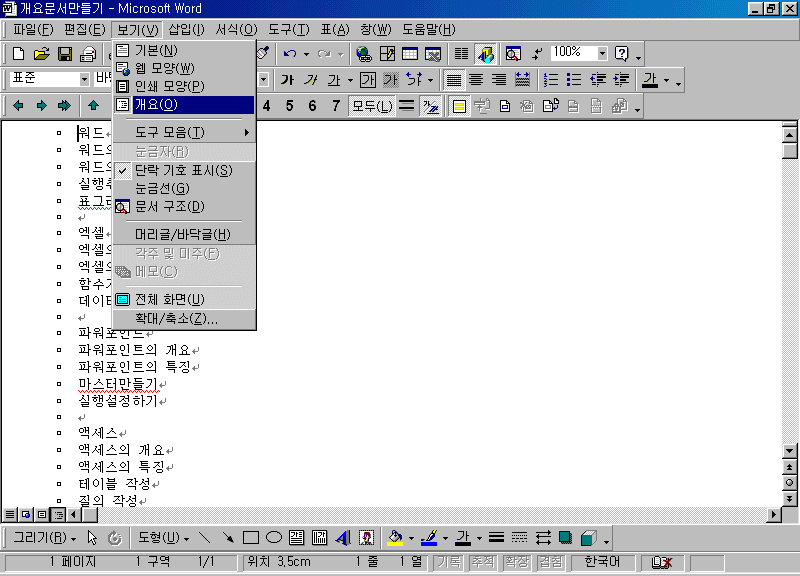The image size is (800, 576).
Task: Toggle the character shading button
Action: (391, 80)
